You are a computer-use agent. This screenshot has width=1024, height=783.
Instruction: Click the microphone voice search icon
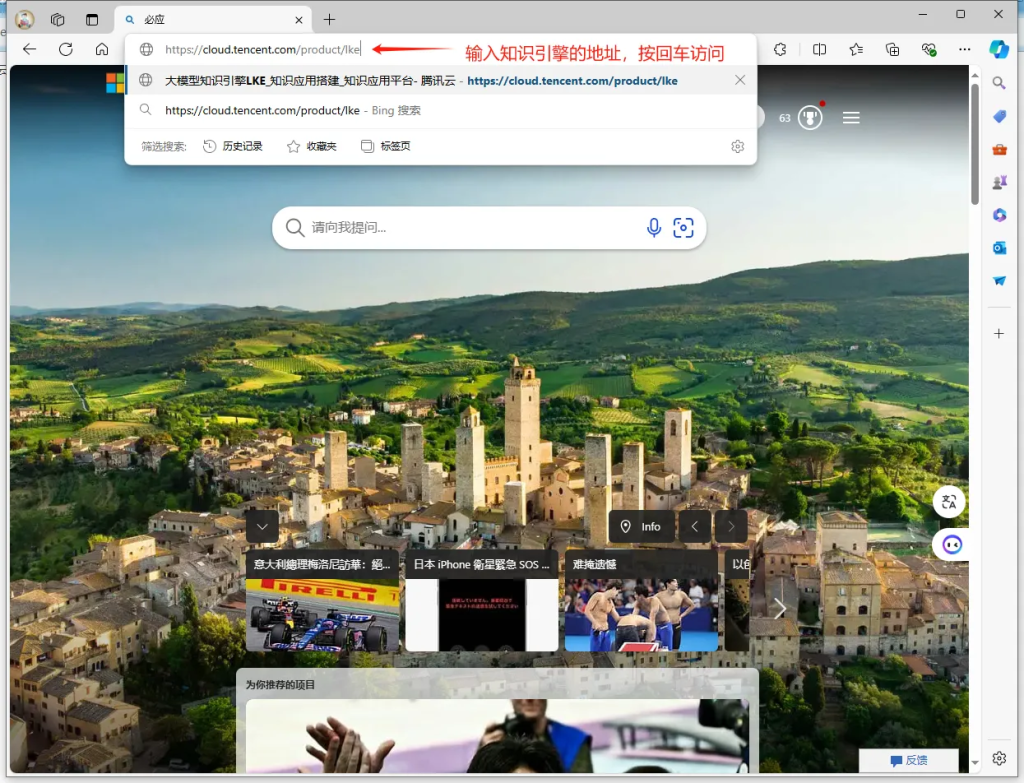[654, 228]
